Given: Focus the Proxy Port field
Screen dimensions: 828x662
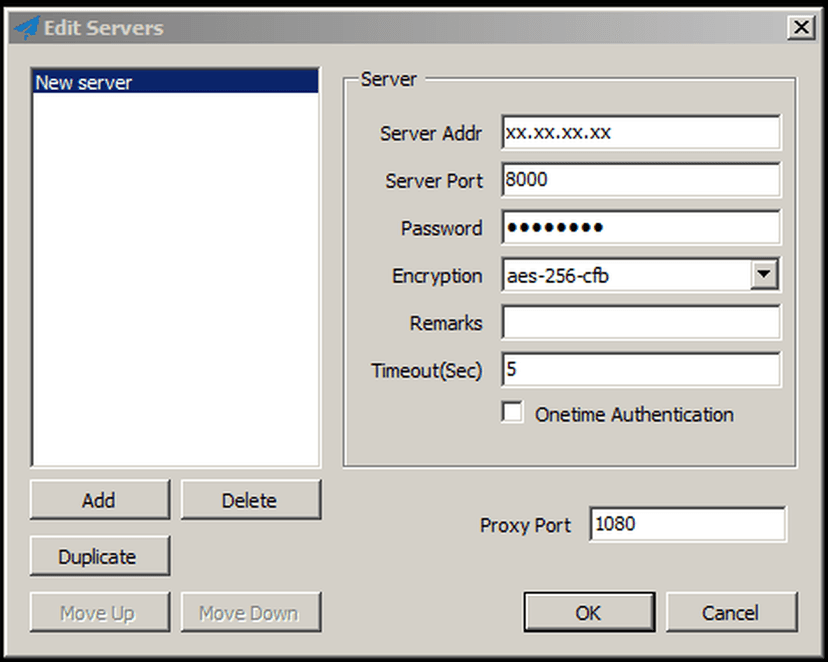Looking at the screenshot, I should point(688,525).
